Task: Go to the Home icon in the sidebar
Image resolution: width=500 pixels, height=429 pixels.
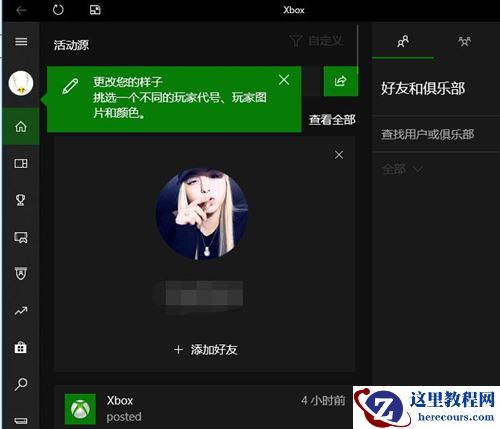Action: (x=21, y=127)
